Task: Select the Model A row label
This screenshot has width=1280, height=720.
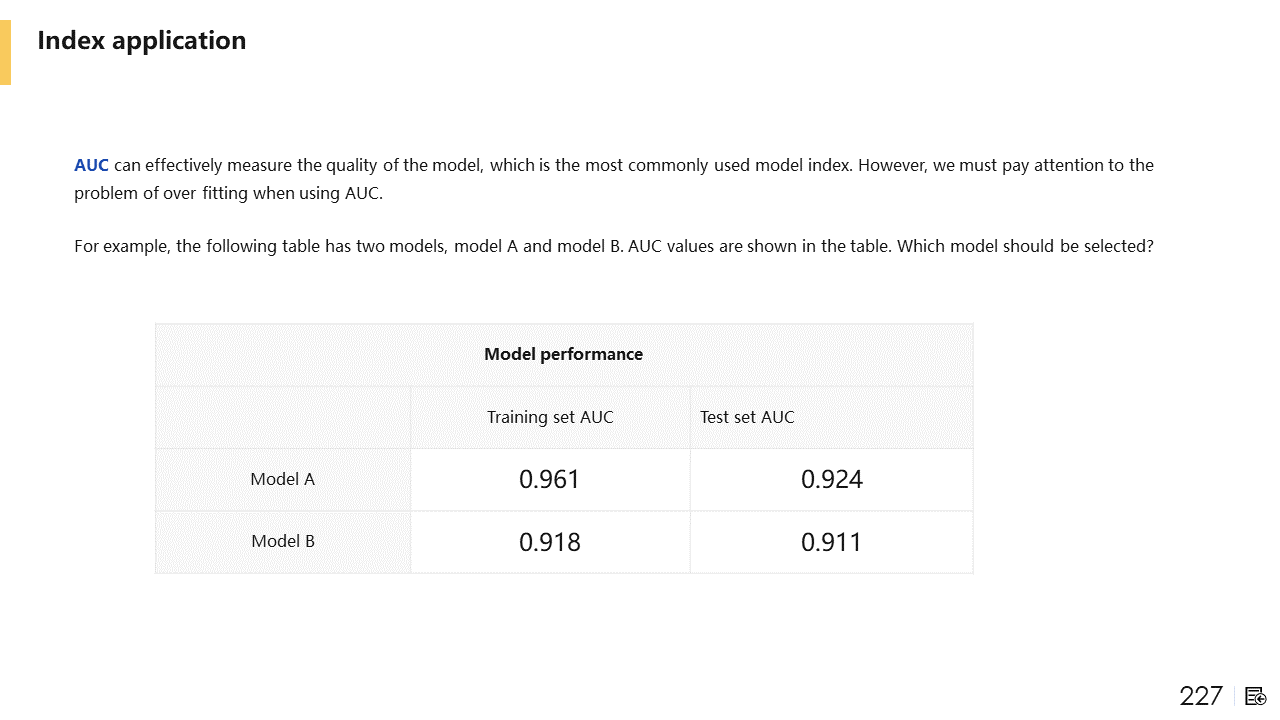Action: tap(282, 479)
